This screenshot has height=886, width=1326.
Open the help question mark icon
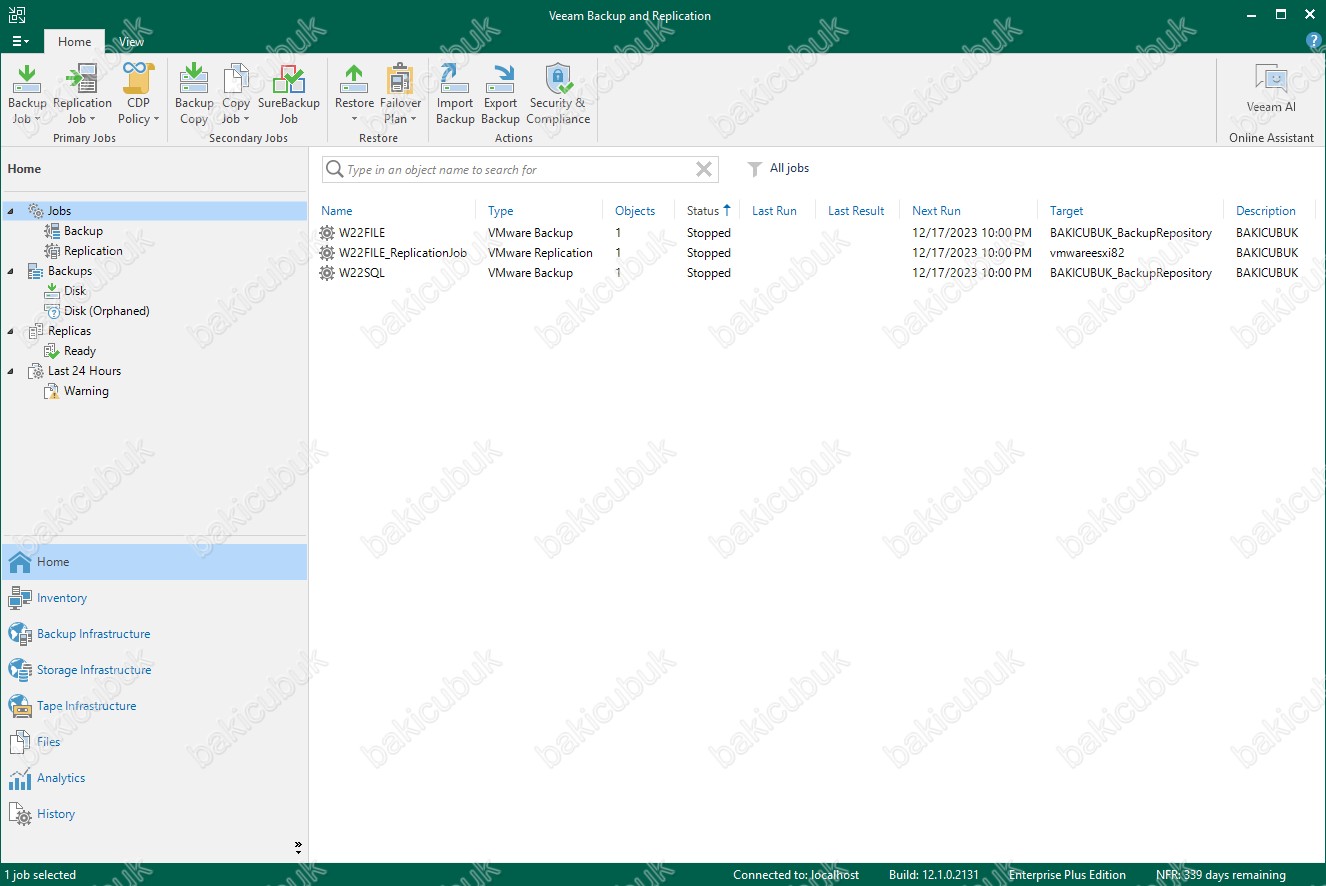pos(1315,41)
